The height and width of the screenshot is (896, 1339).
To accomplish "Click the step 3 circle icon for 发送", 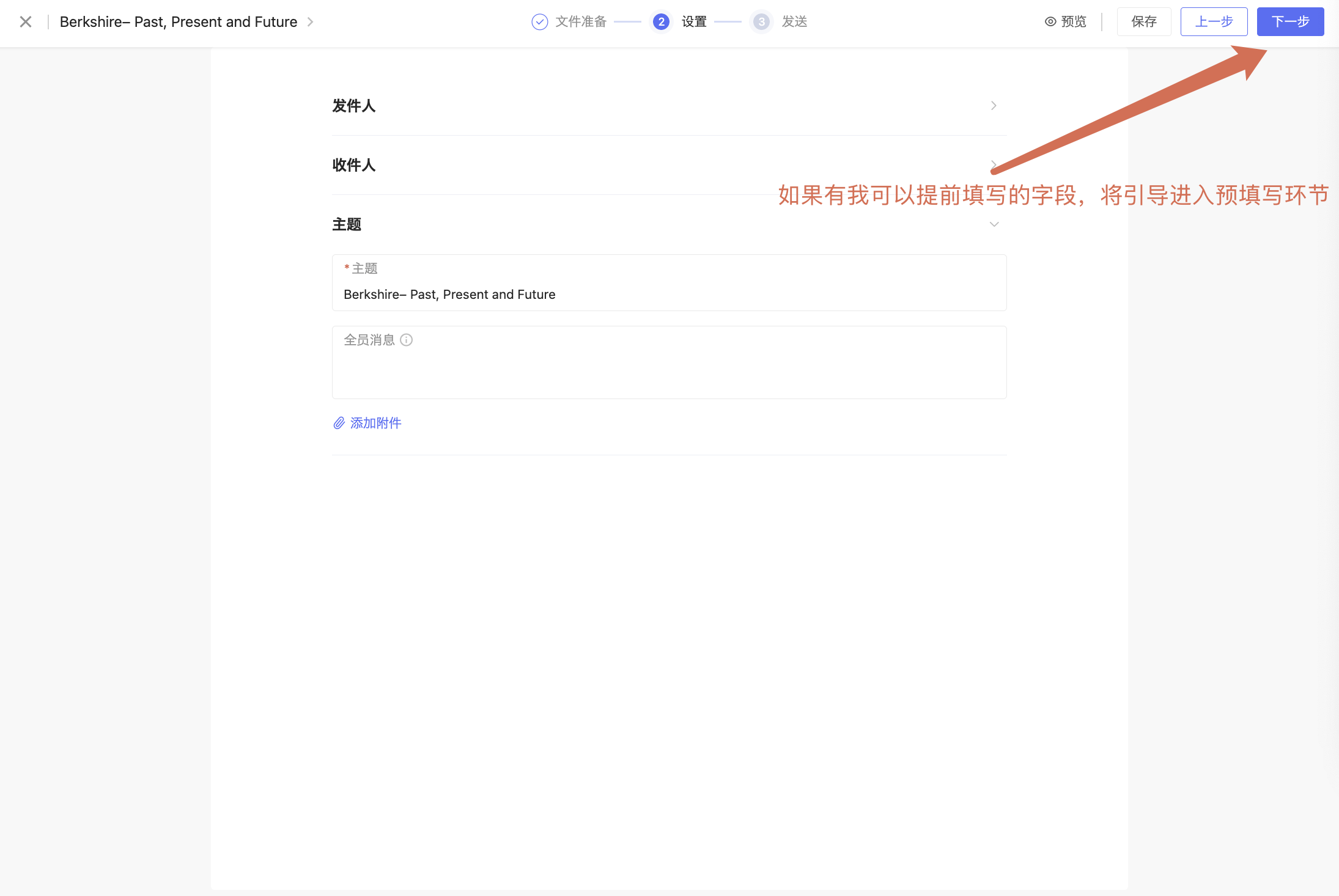I will click(761, 22).
